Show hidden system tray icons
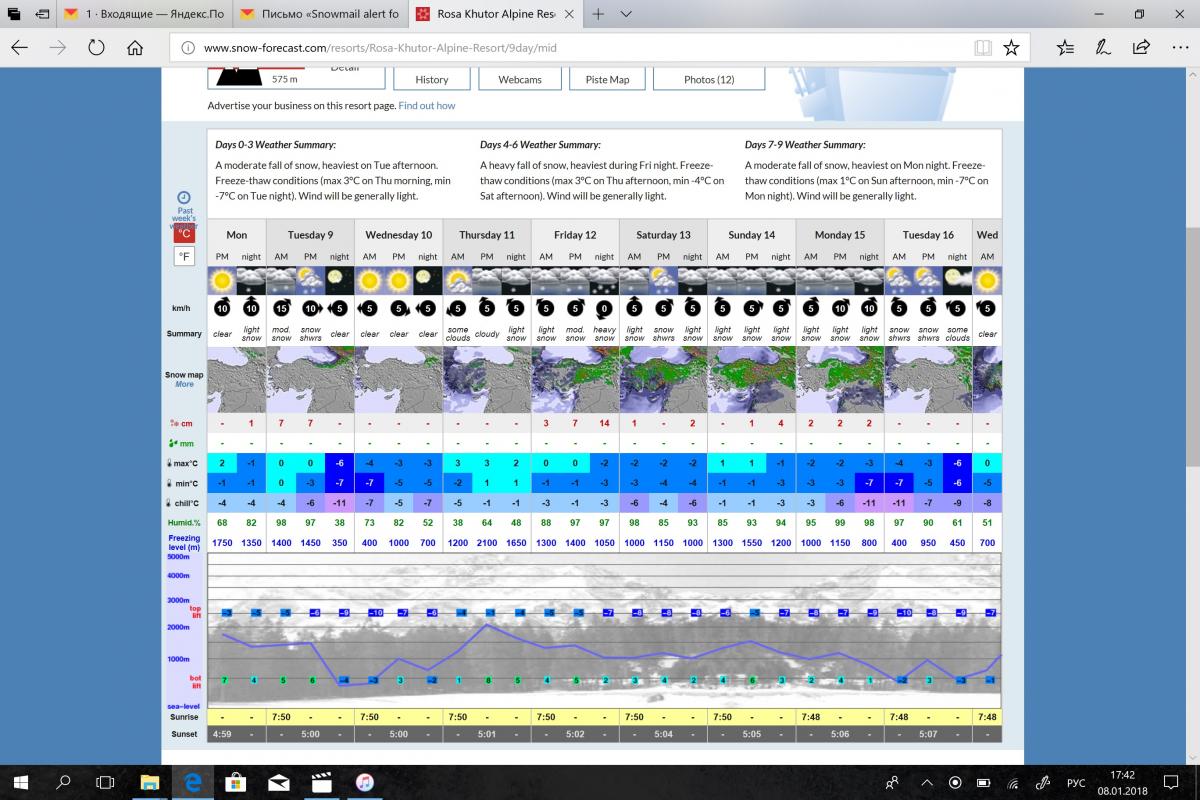 pyautogui.click(x=926, y=782)
